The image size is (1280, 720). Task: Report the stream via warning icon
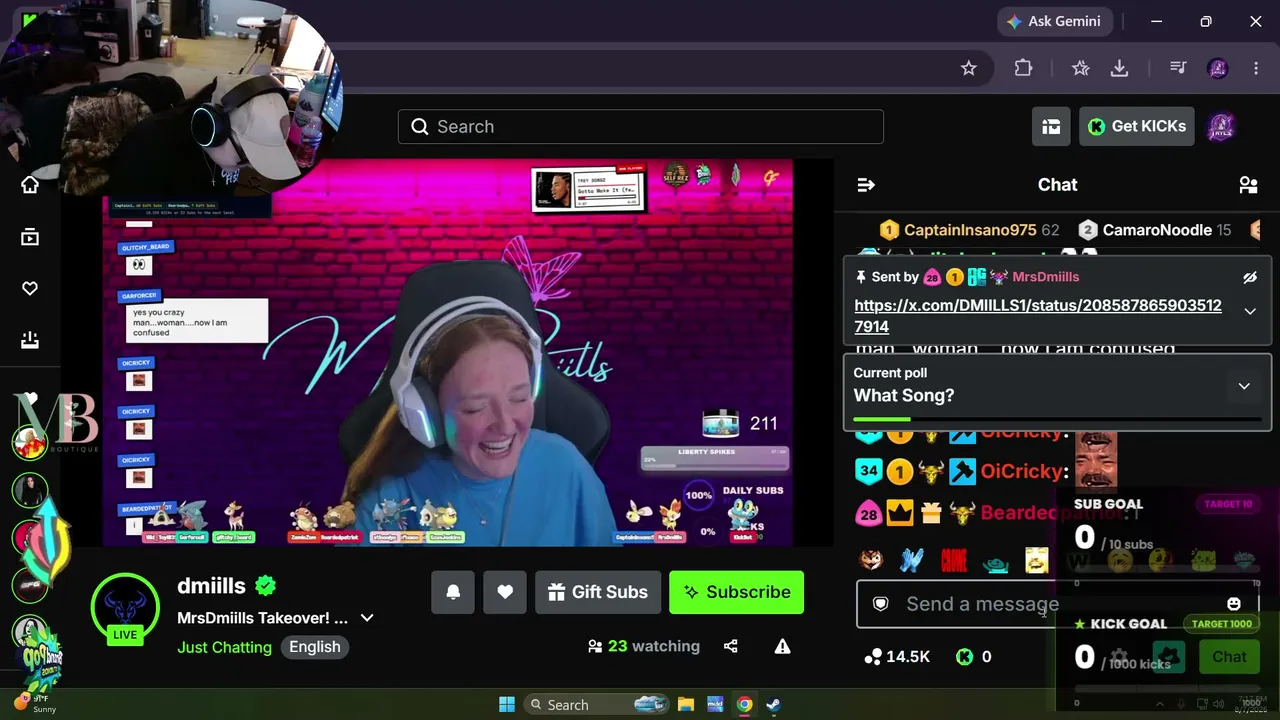click(x=782, y=646)
